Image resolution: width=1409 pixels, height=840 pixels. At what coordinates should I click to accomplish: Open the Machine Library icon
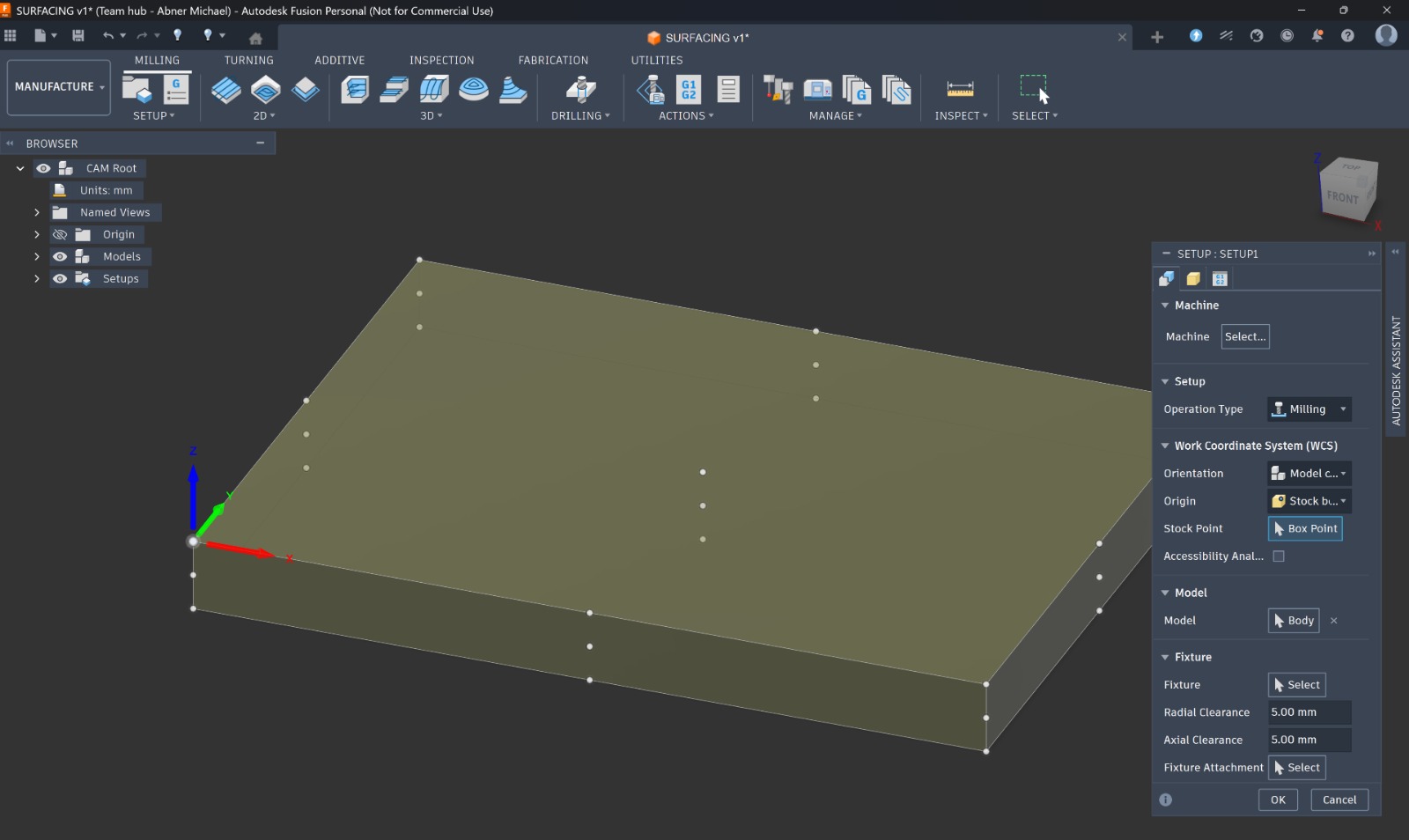pos(818,89)
